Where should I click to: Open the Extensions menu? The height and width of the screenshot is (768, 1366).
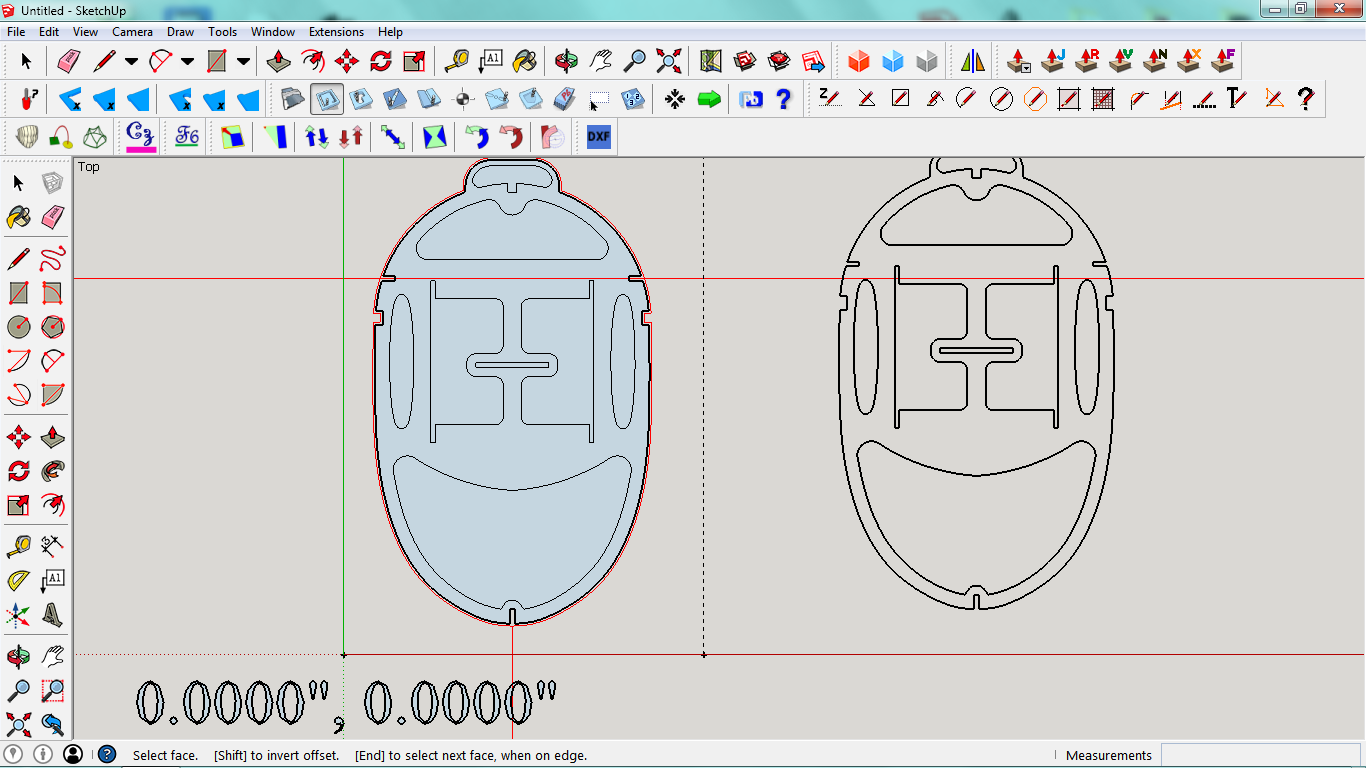336,32
